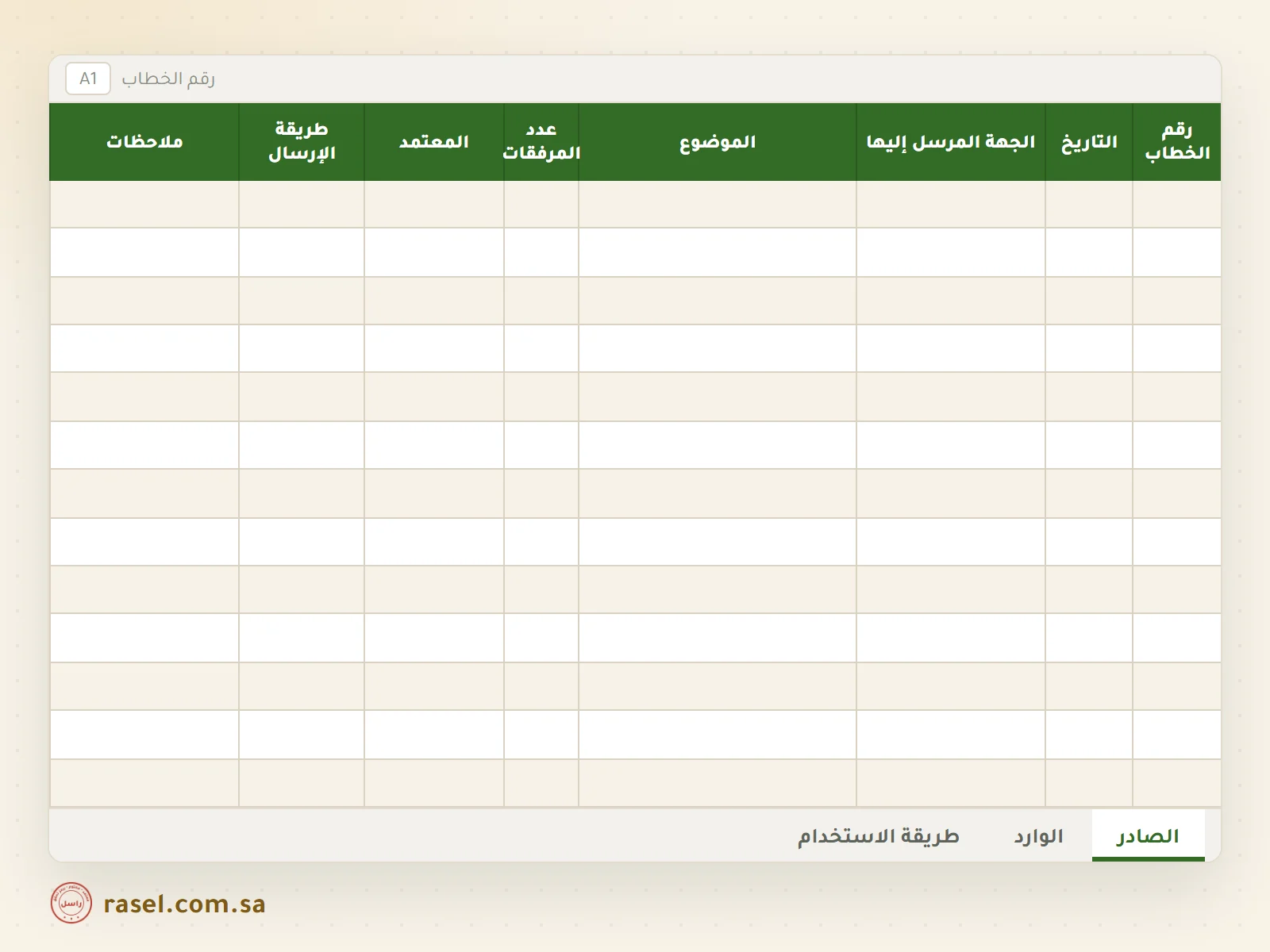The height and width of the screenshot is (952, 1270).
Task: Click the formula bar text رقم الخطاب
Action: (168, 79)
